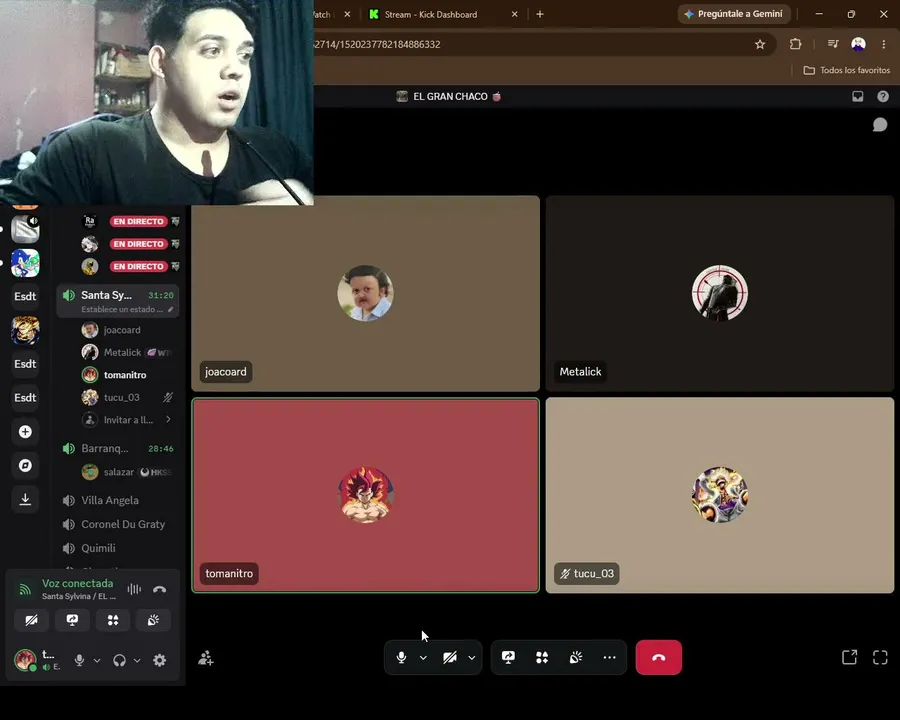The height and width of the screenshot is (720, 900).
Task: Focus joacoard video tile
Action: coord(366,293)
